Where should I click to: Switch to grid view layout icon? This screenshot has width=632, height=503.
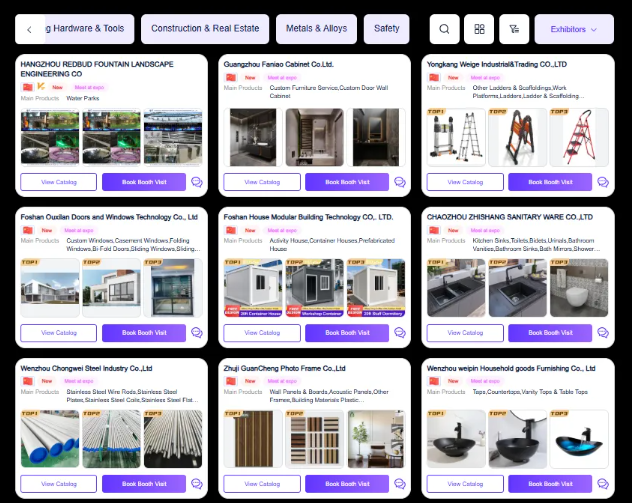479,29
